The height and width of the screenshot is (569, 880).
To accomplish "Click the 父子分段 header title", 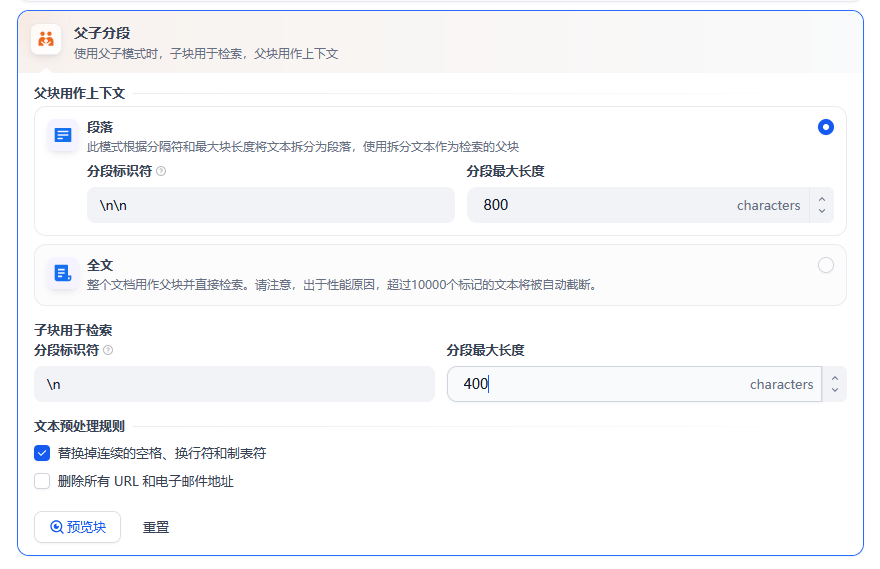I will tap(102, 33).
